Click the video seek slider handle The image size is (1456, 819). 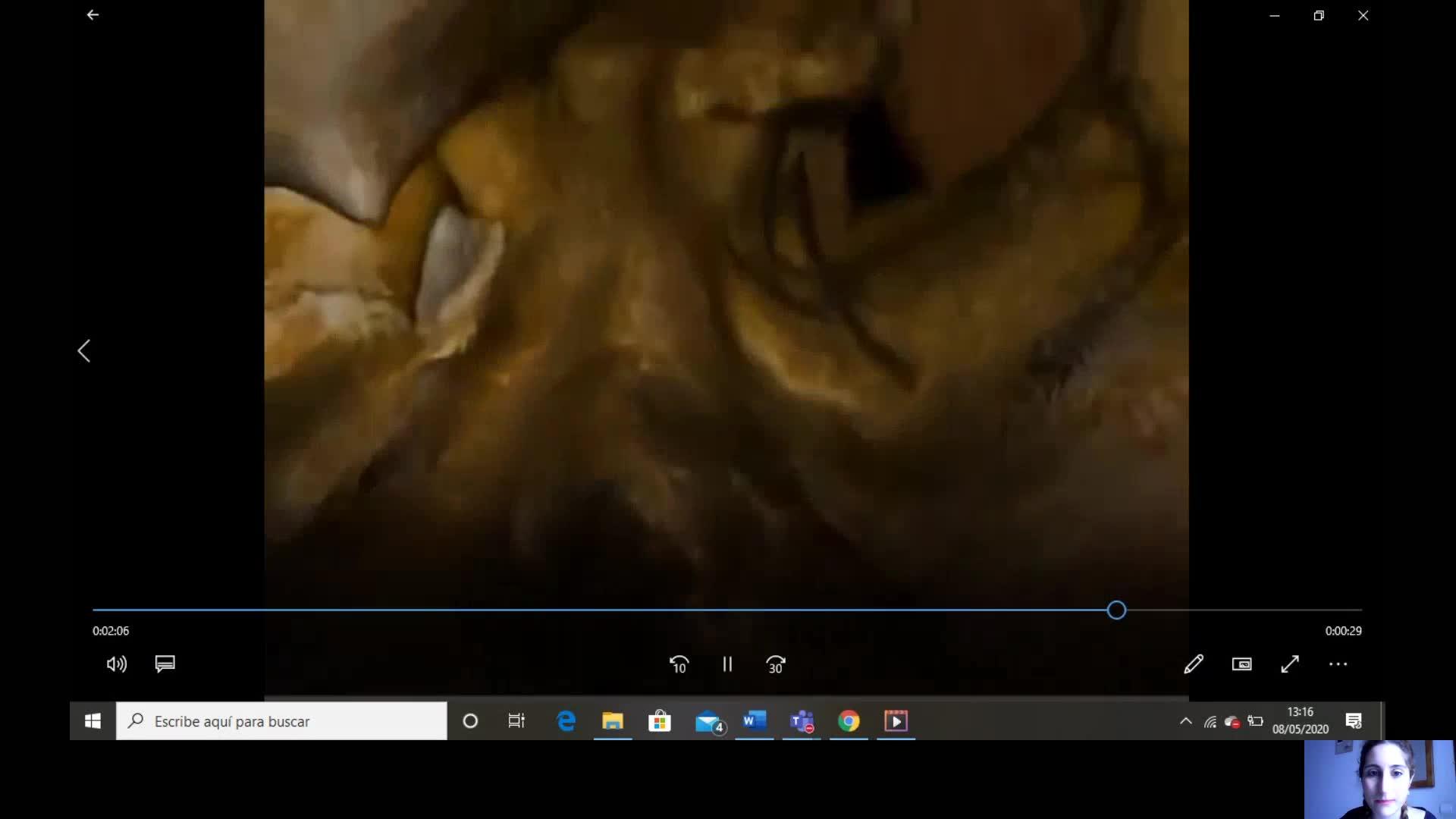tap(1116, 610)
